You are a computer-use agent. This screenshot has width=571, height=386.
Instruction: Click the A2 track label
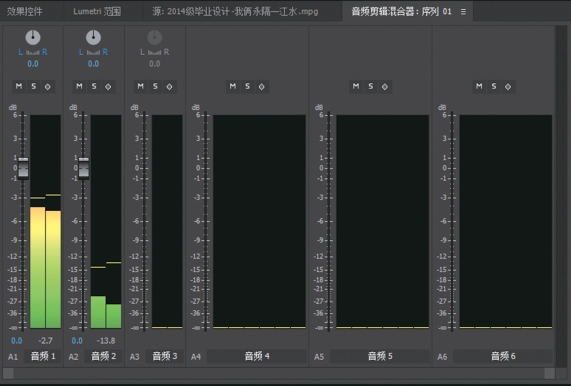point(73,357)
